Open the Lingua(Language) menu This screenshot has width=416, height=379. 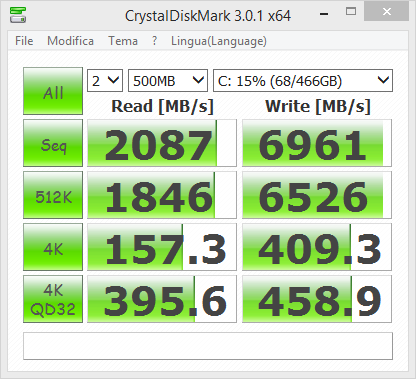219,41
